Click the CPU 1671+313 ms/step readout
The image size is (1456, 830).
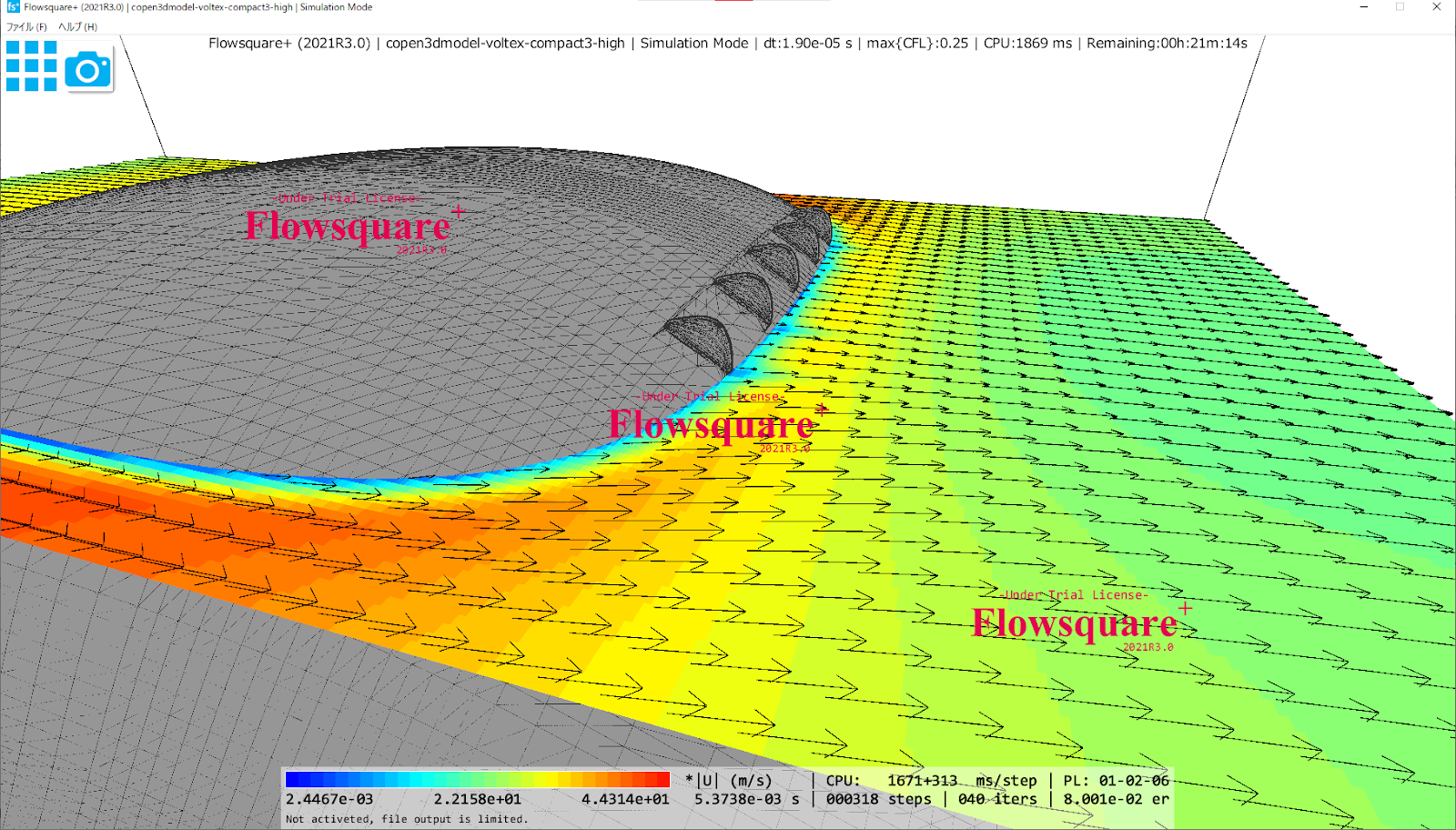[932, 781]
